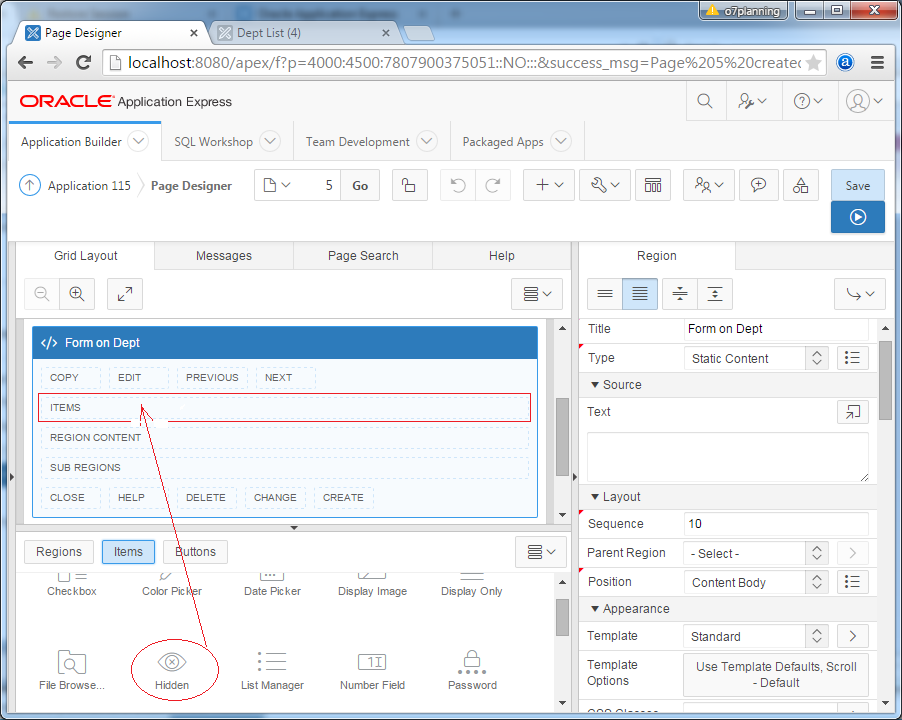Image resolution: width=902 pixels, height=720 pixels.
Task: Open the administration menu icon
Action: [752, 101]
